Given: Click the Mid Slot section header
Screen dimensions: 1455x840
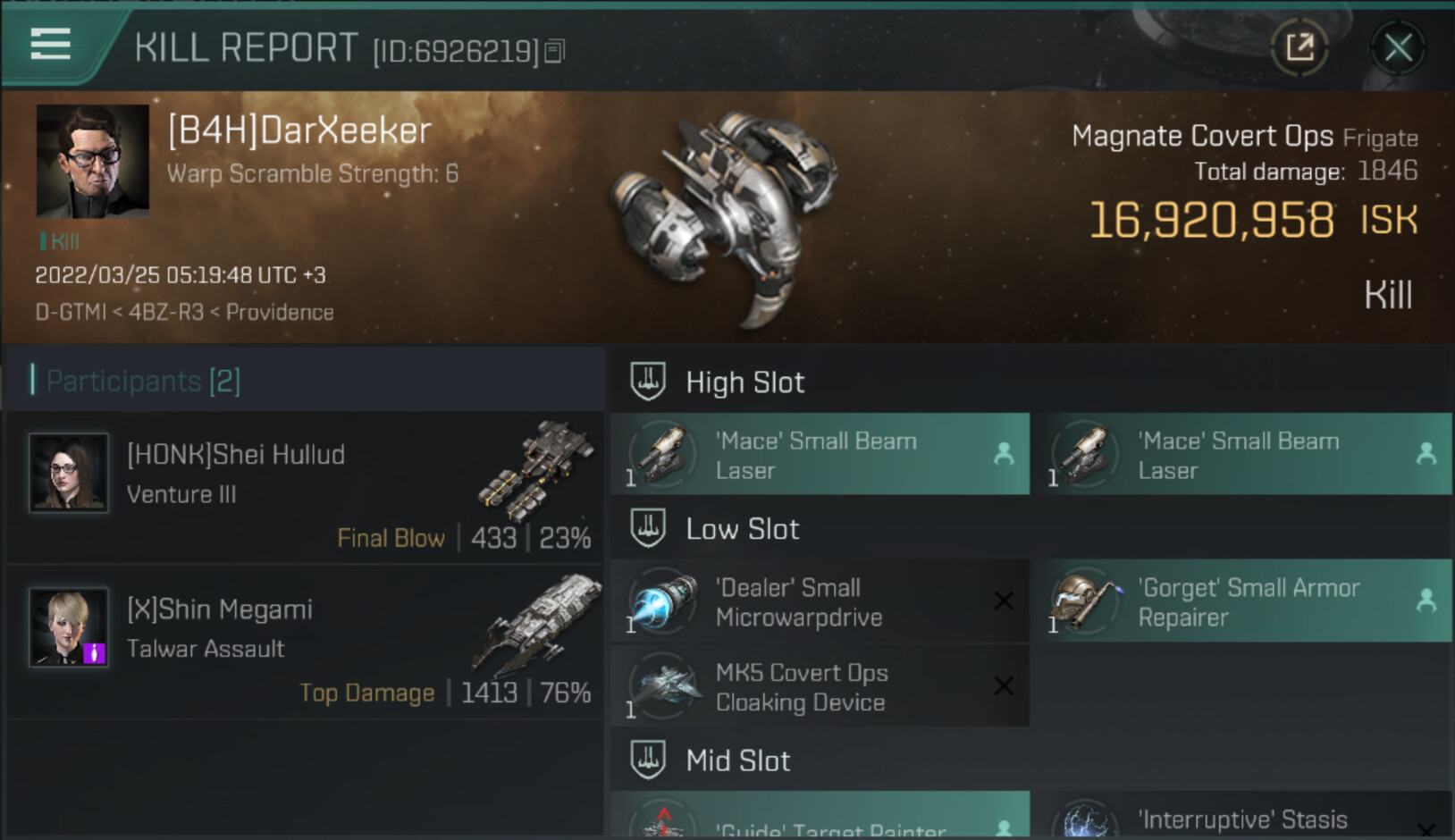Looking at the screenshot, I should pos(737,760).
